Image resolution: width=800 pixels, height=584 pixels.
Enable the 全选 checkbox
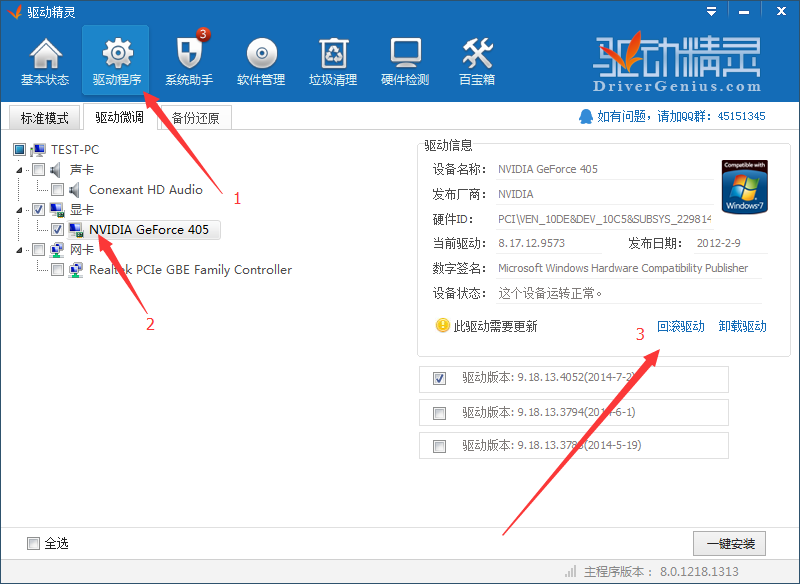[33, 544]
